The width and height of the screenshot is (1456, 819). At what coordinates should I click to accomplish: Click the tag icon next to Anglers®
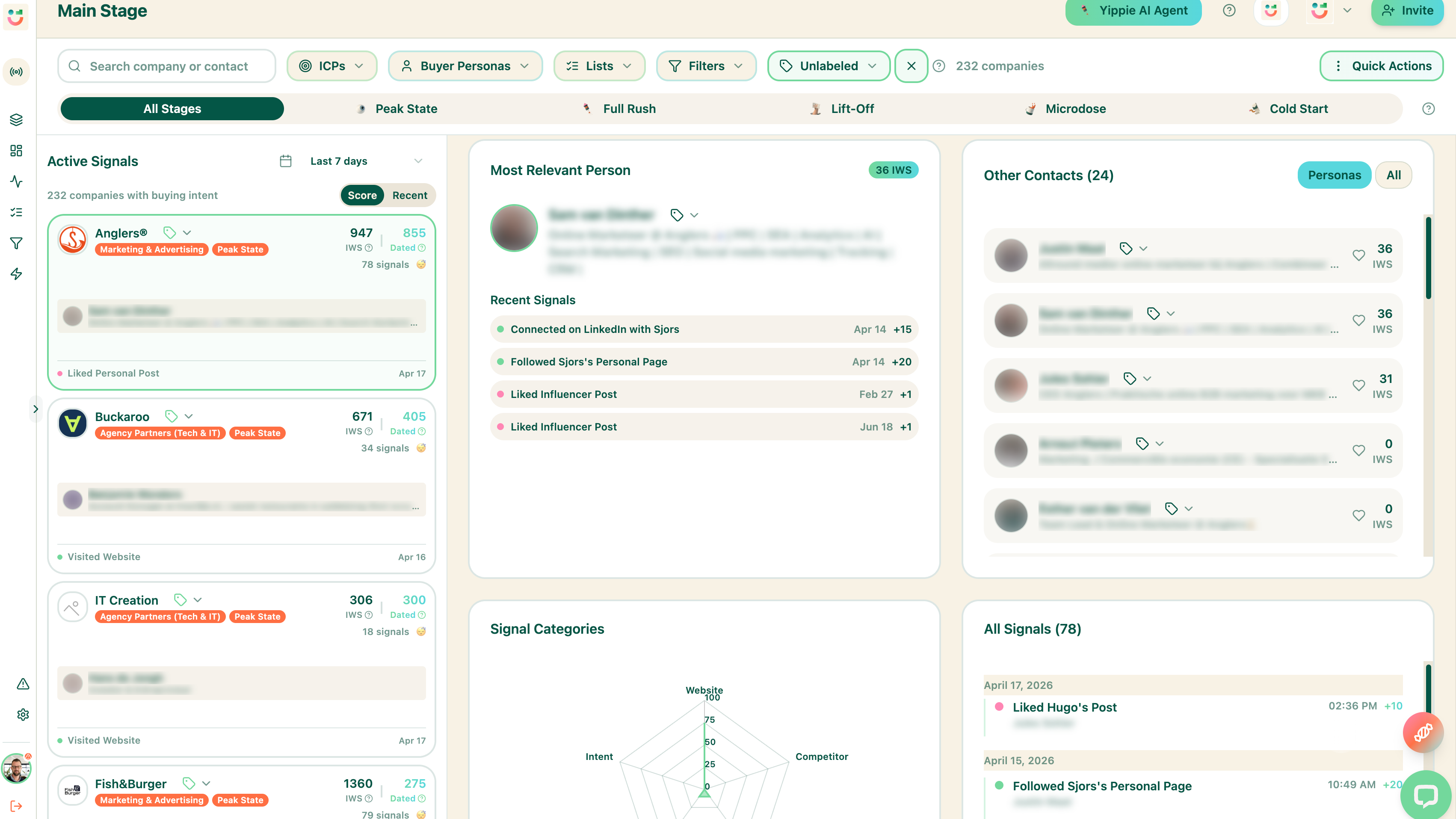(169, 232)
